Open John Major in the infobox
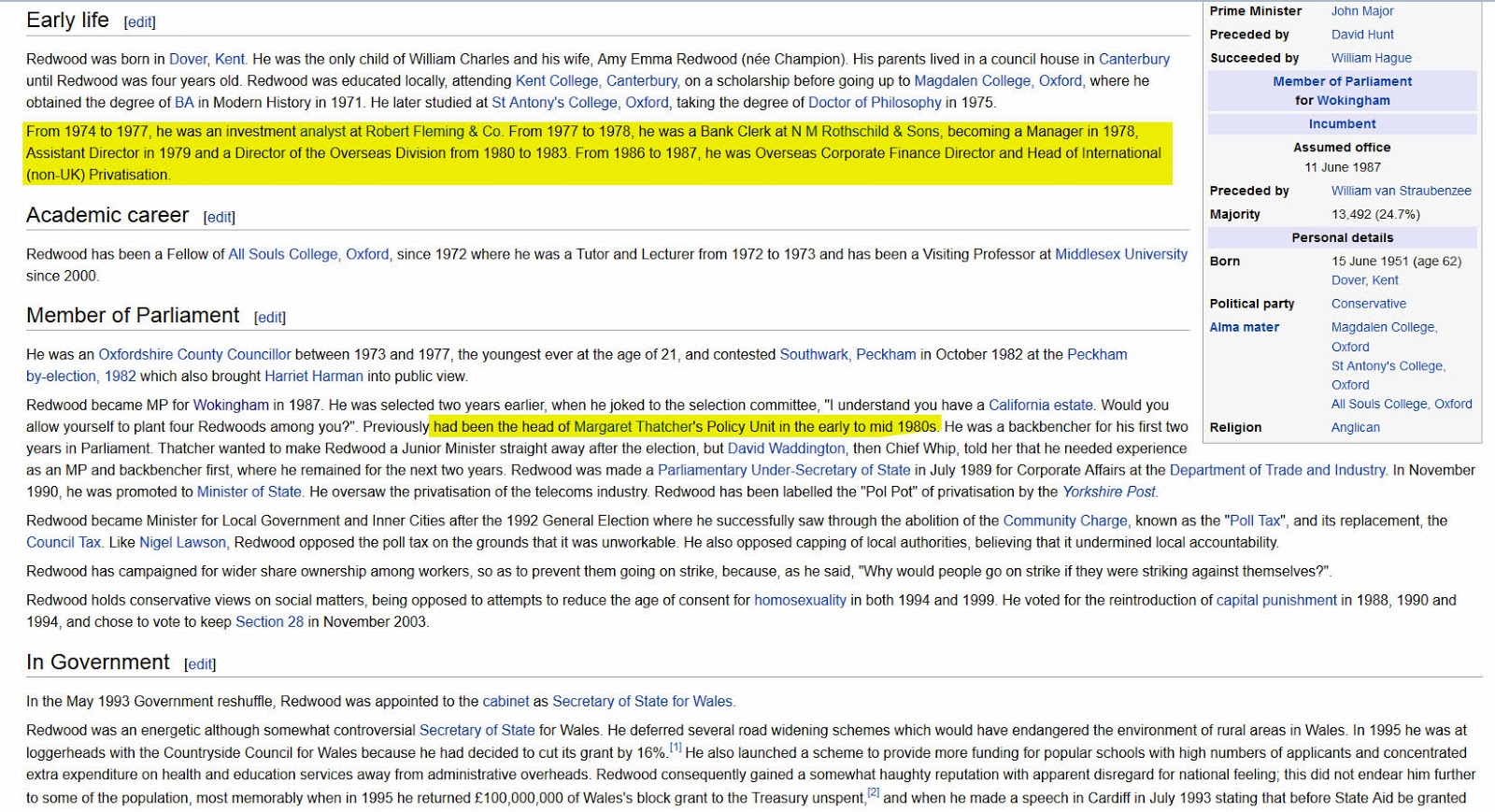 click(1361, 11)
